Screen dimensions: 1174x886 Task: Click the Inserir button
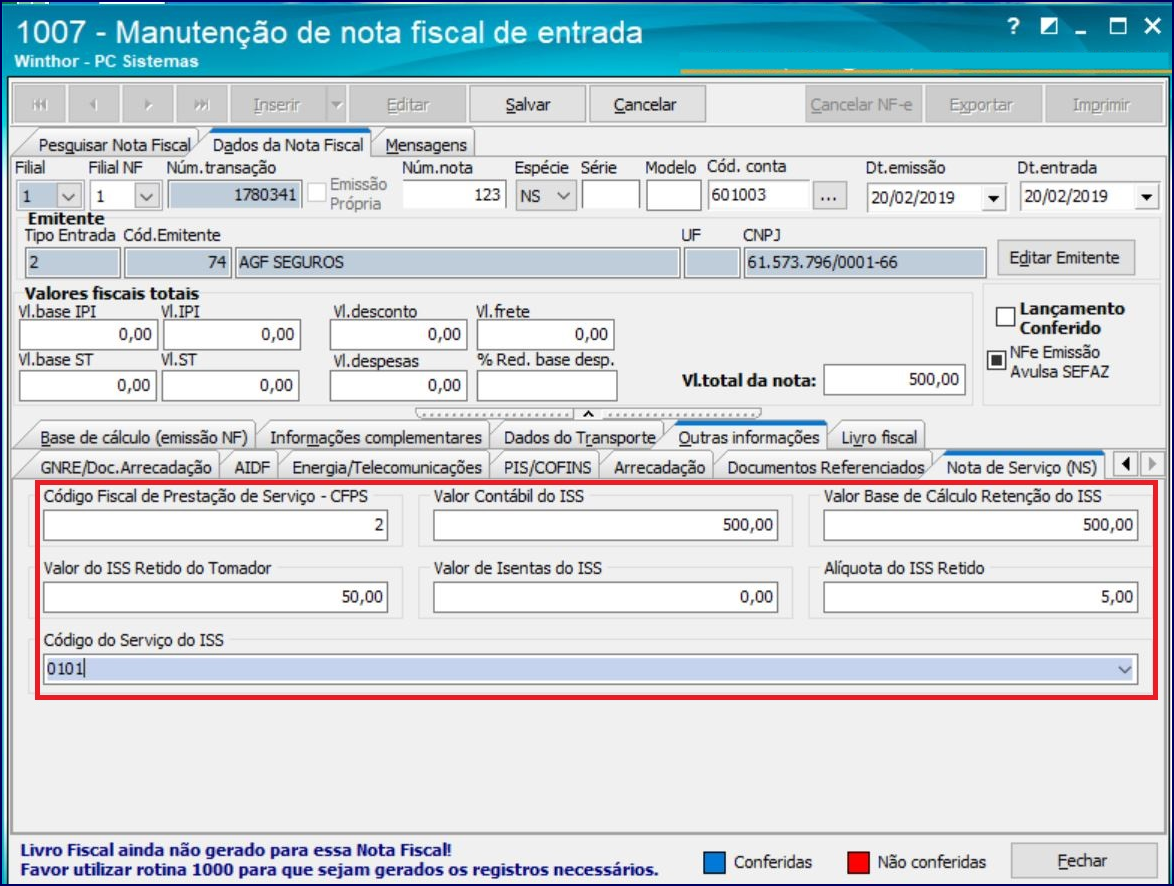tap(277, 104)
